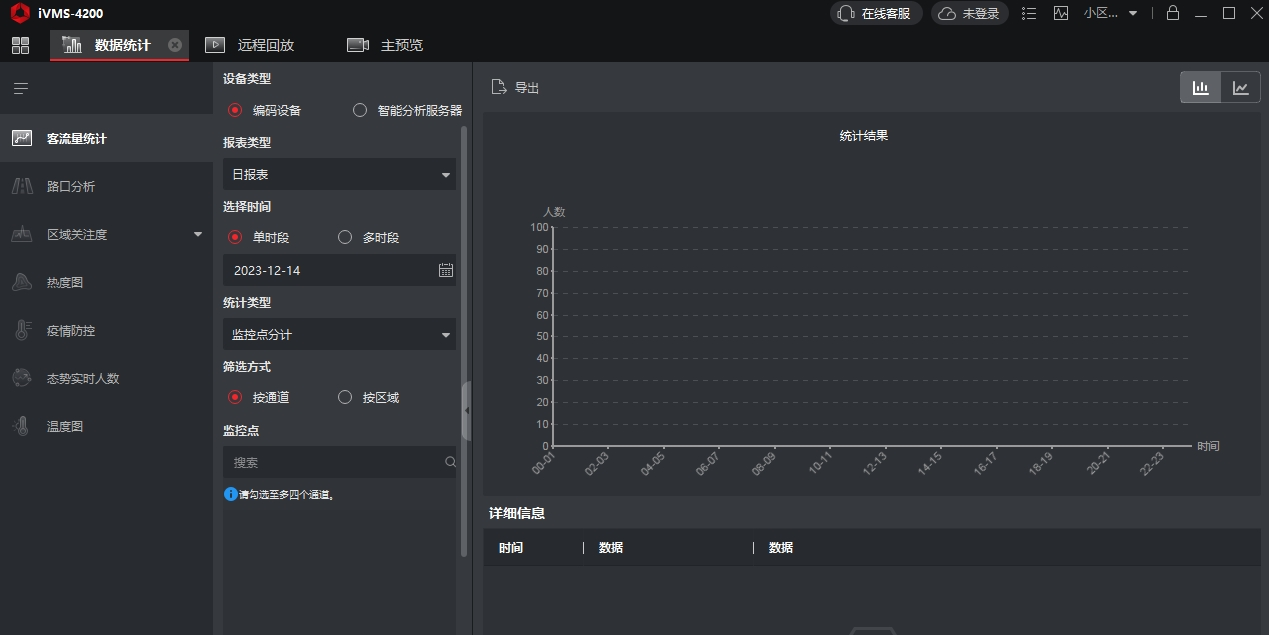The width and height of the screenshot is (1269, 635).
Task: Switch to bar chart view
Action: point(1200,87)
